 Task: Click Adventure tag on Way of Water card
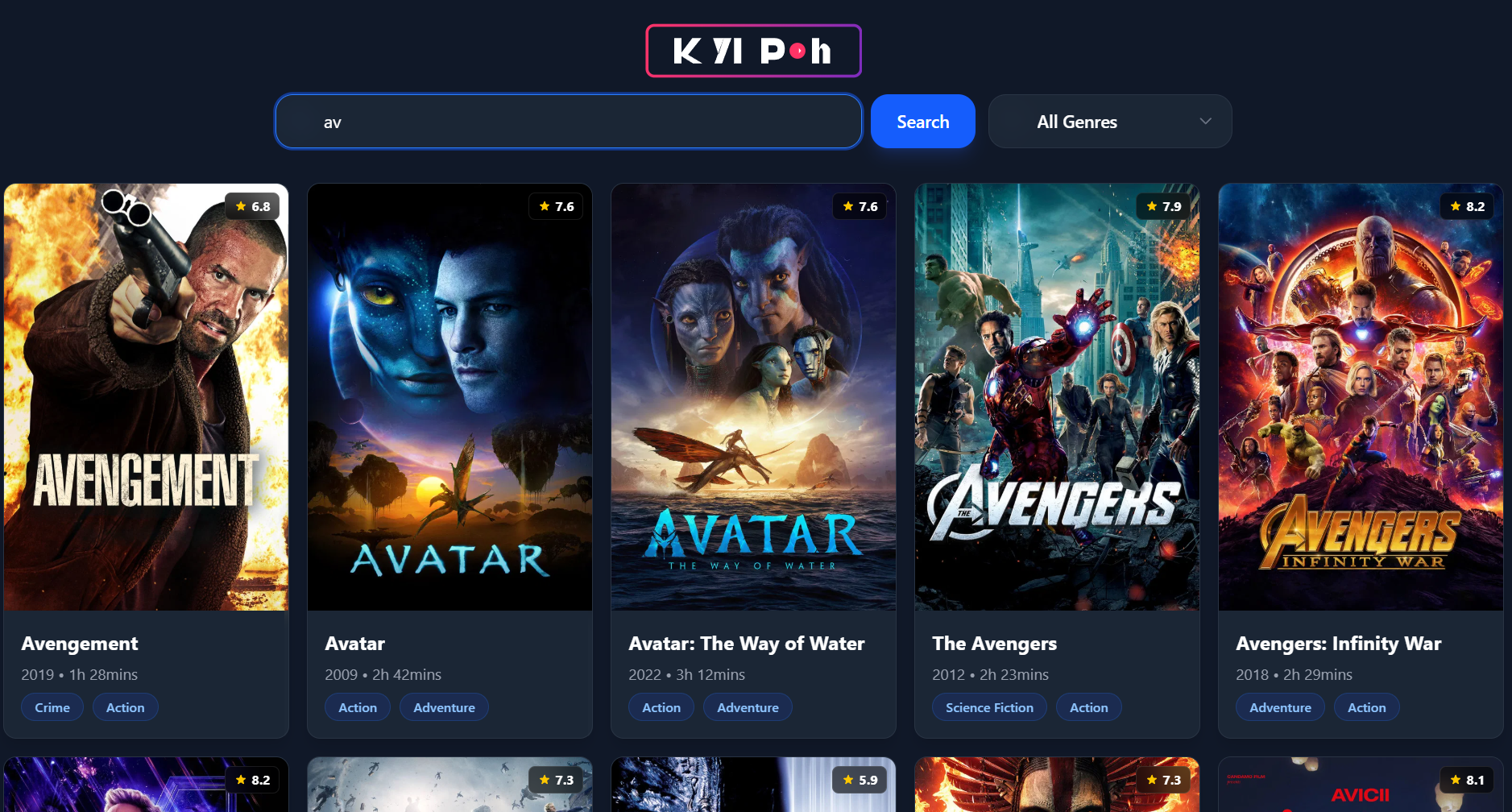(x=748, y=707)
